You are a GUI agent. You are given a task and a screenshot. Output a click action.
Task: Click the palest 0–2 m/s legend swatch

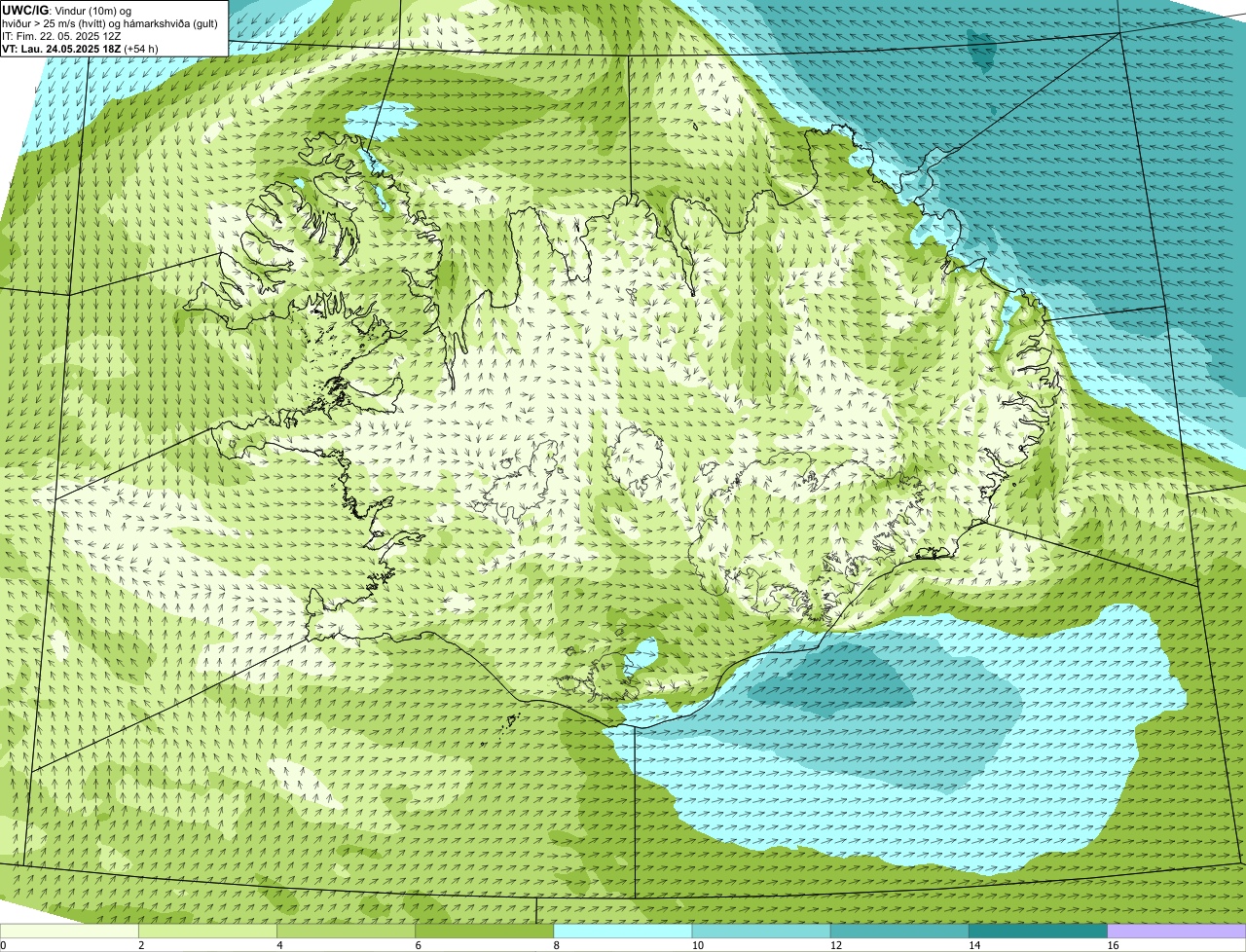[70, 932]
